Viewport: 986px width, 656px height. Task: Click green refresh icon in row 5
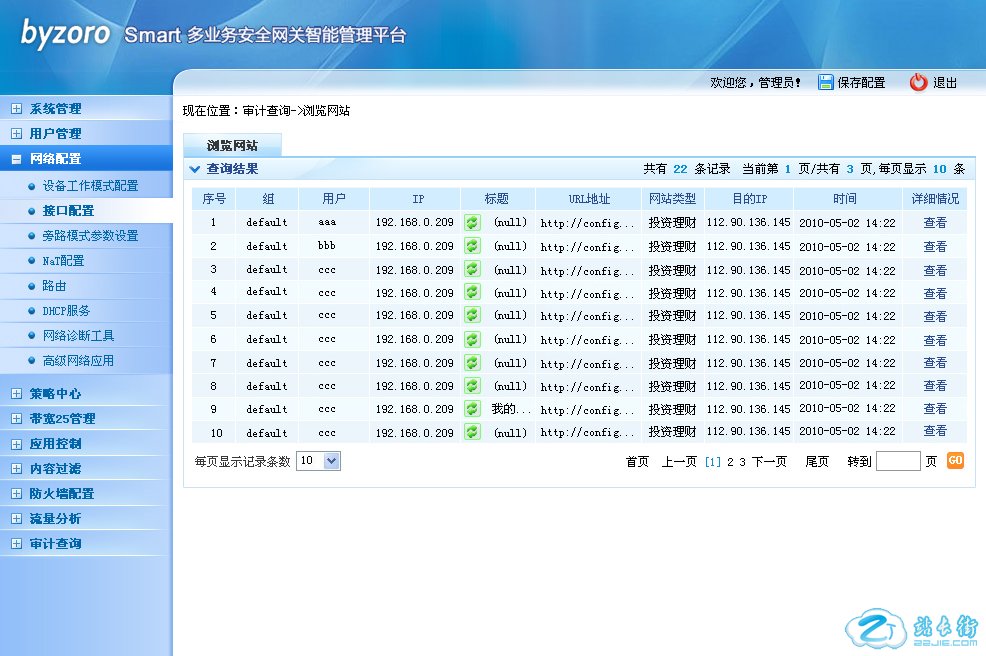[x=472, y=315]
